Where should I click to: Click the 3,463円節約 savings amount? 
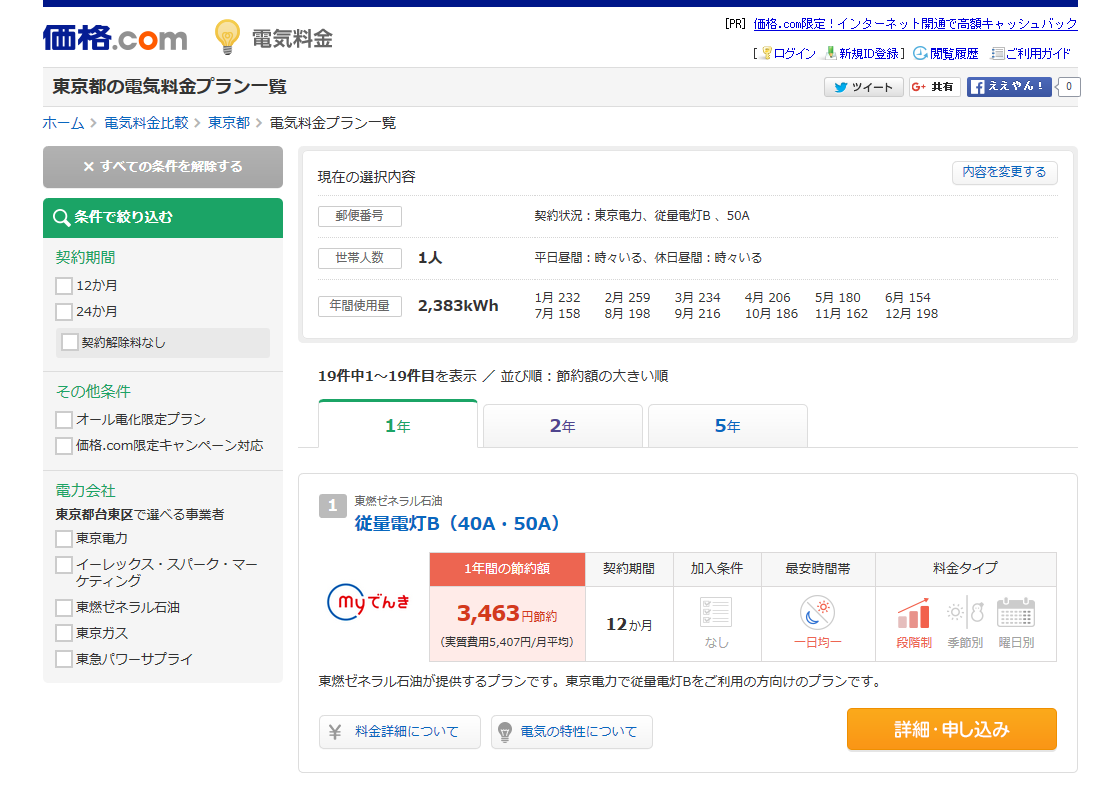click(507, 614)
